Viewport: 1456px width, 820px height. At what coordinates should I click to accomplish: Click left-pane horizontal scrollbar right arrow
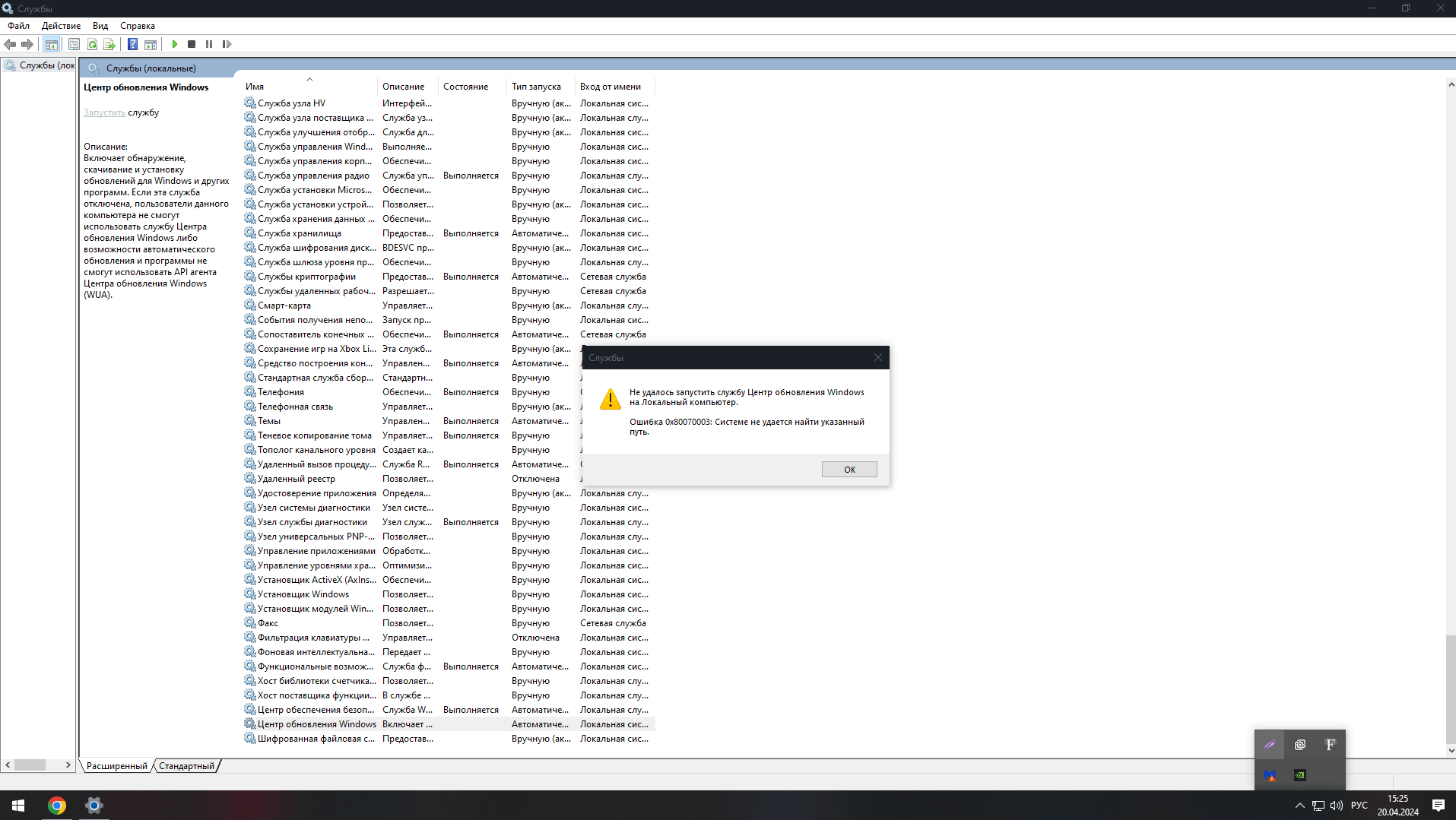[x=68, y=765]
